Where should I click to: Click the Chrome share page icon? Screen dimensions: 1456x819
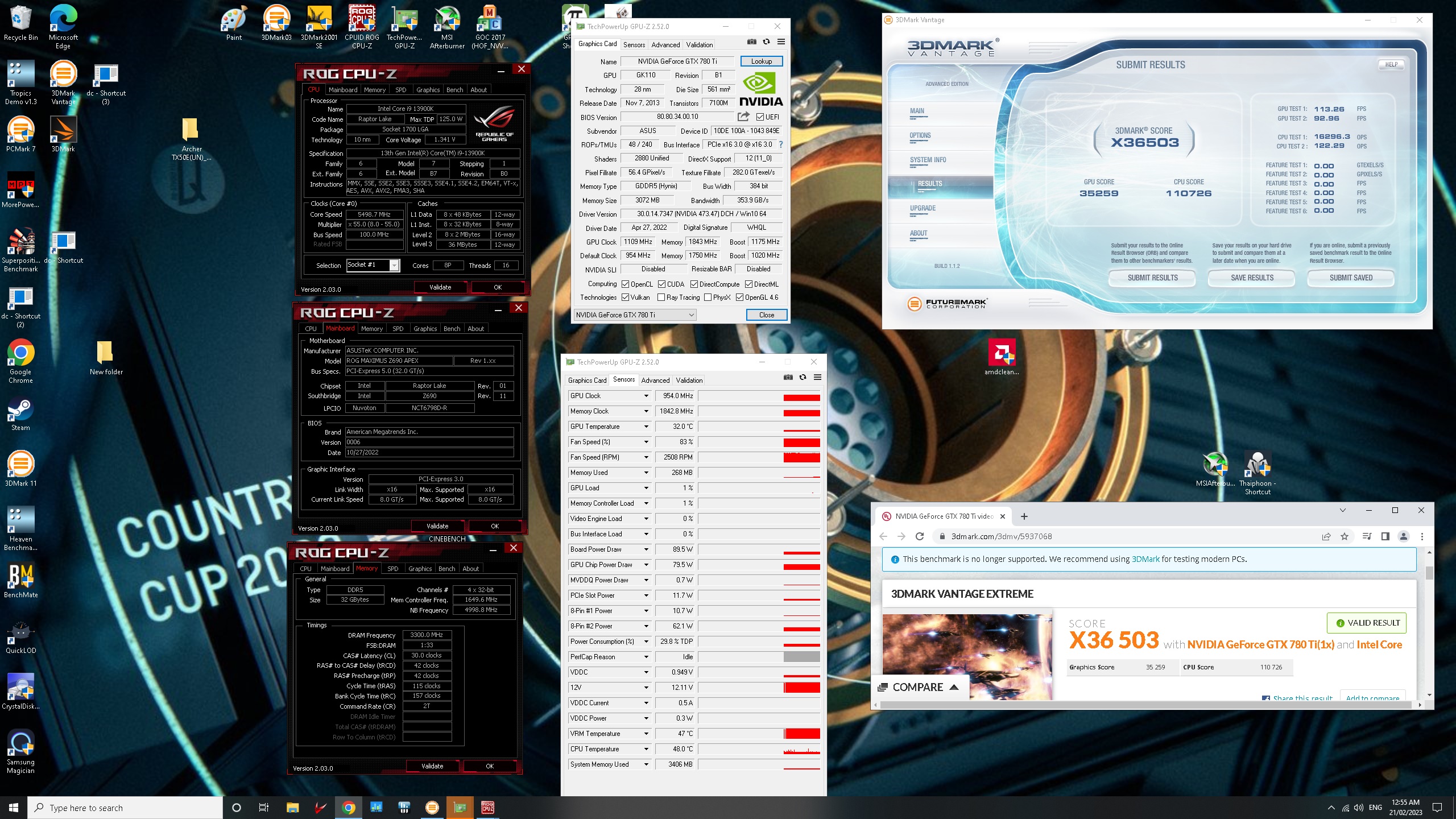pos(1326,536)
